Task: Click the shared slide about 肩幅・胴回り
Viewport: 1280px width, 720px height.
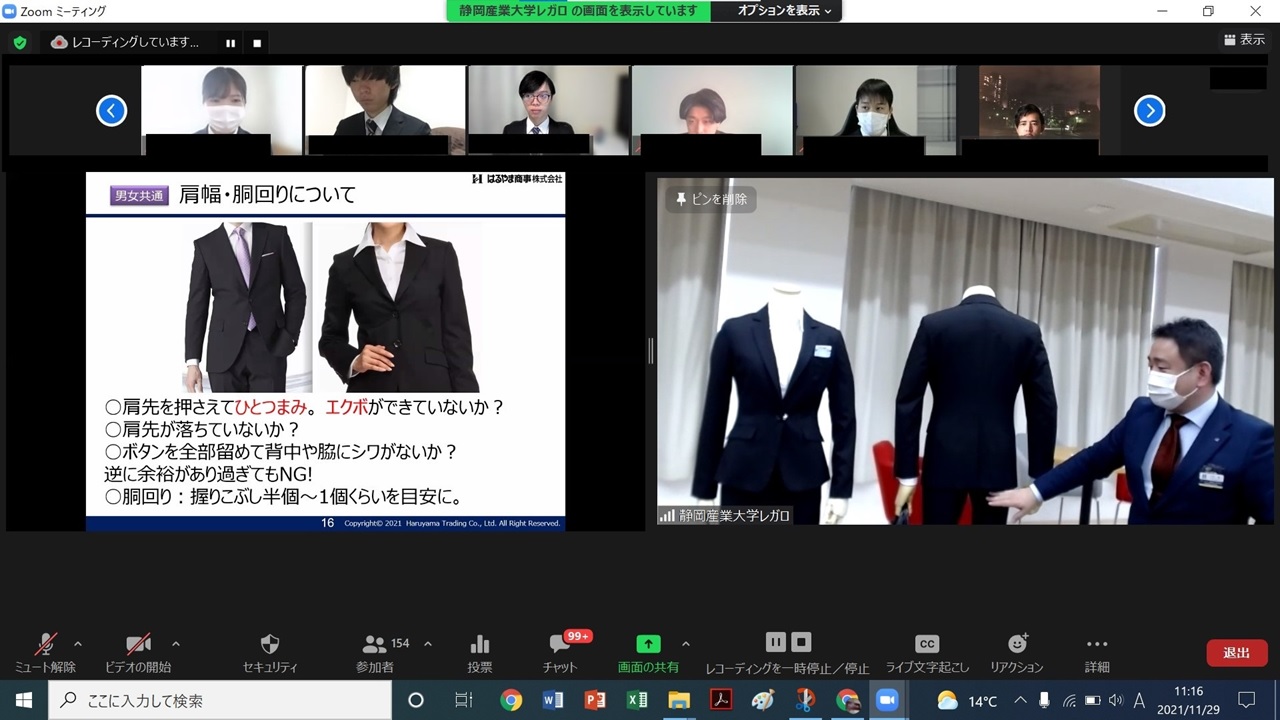Action: (x=325, y=351)
